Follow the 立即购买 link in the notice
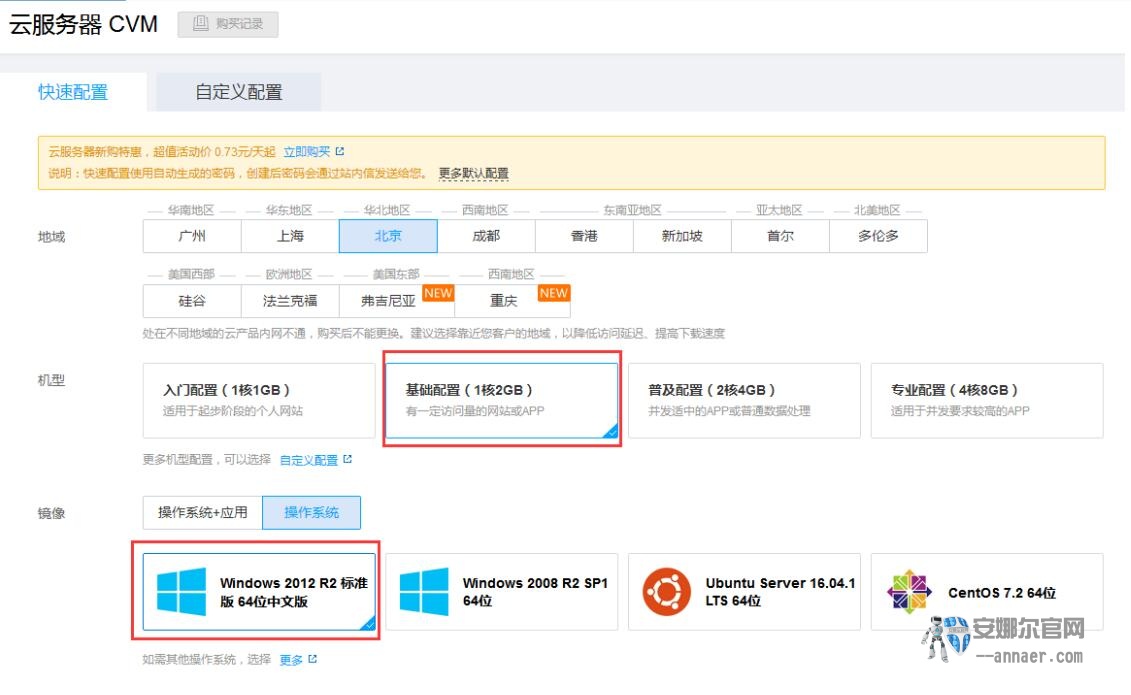Image resolution: width=1131 pixels, height=695 pixels. (x=307, y=151)
